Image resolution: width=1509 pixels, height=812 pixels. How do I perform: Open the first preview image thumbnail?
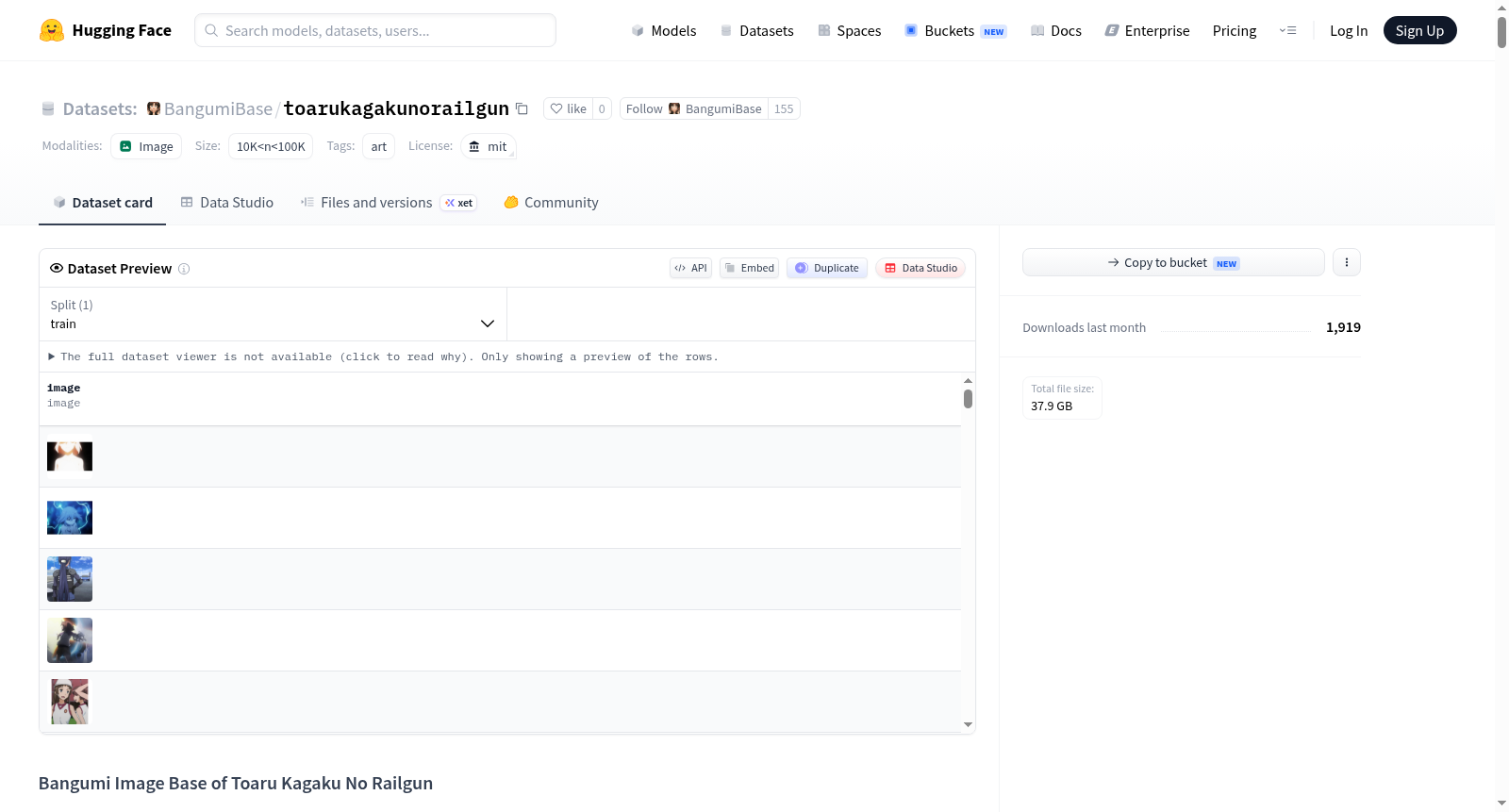(x=70, y=456)
